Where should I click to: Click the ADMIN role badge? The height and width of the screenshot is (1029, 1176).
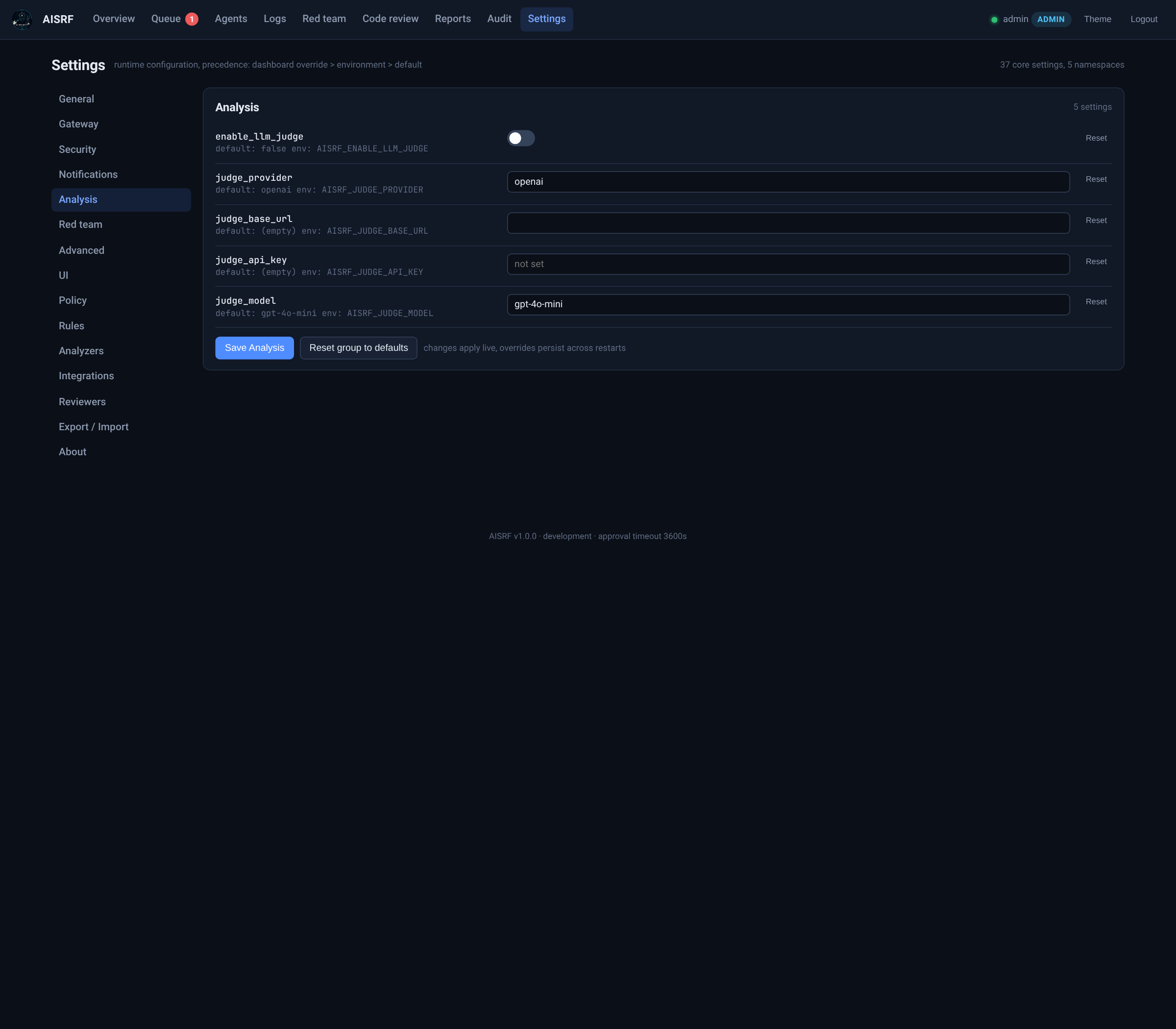[1051, 20]
